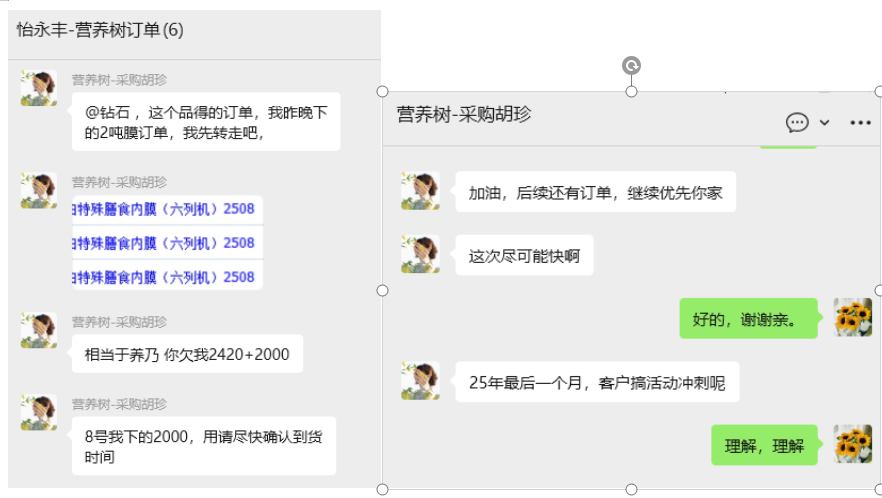
Task: Open the middle 特殊膳食内膜（六列机）2508 link
Action: tap(163, 243)
